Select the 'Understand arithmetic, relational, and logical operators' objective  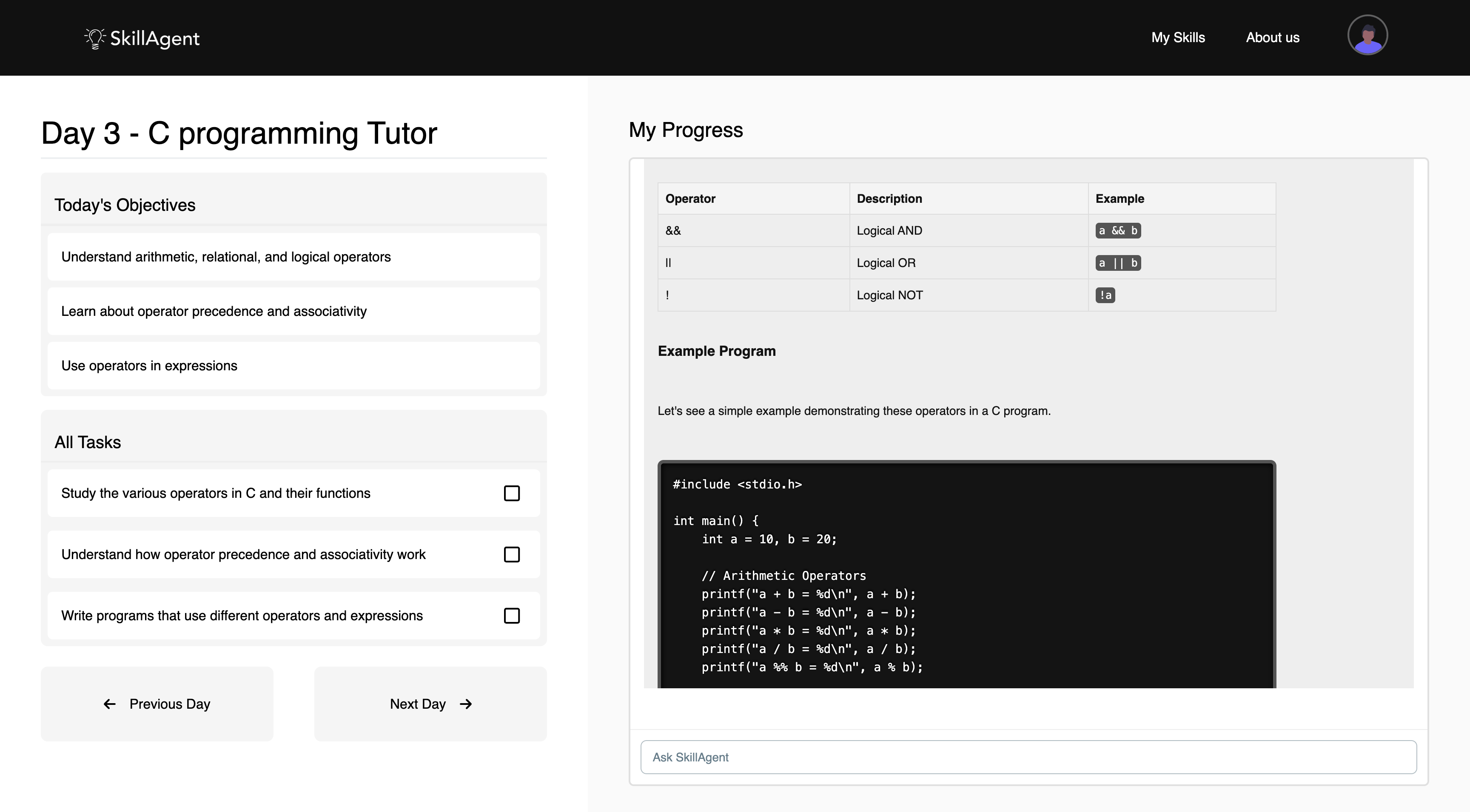[x=293, y=257]
